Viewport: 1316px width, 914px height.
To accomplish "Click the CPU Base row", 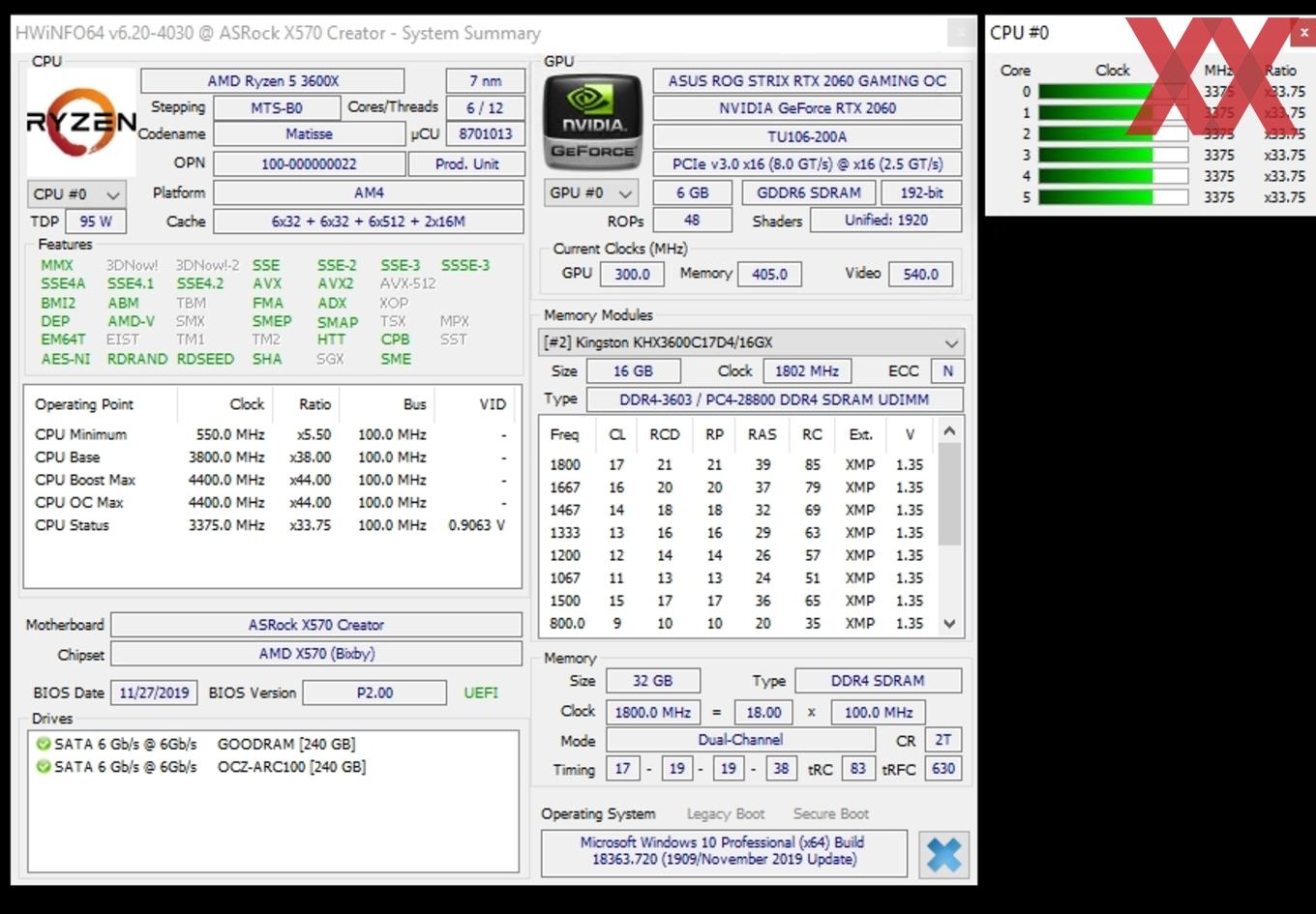I will click(271, 457).
